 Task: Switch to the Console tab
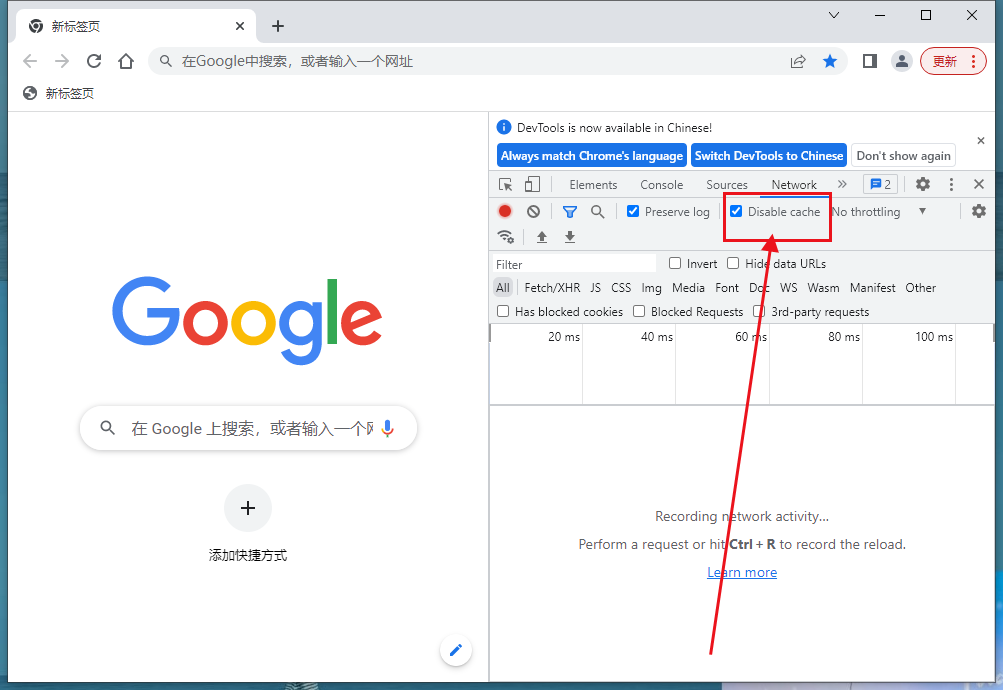[661, 185]
